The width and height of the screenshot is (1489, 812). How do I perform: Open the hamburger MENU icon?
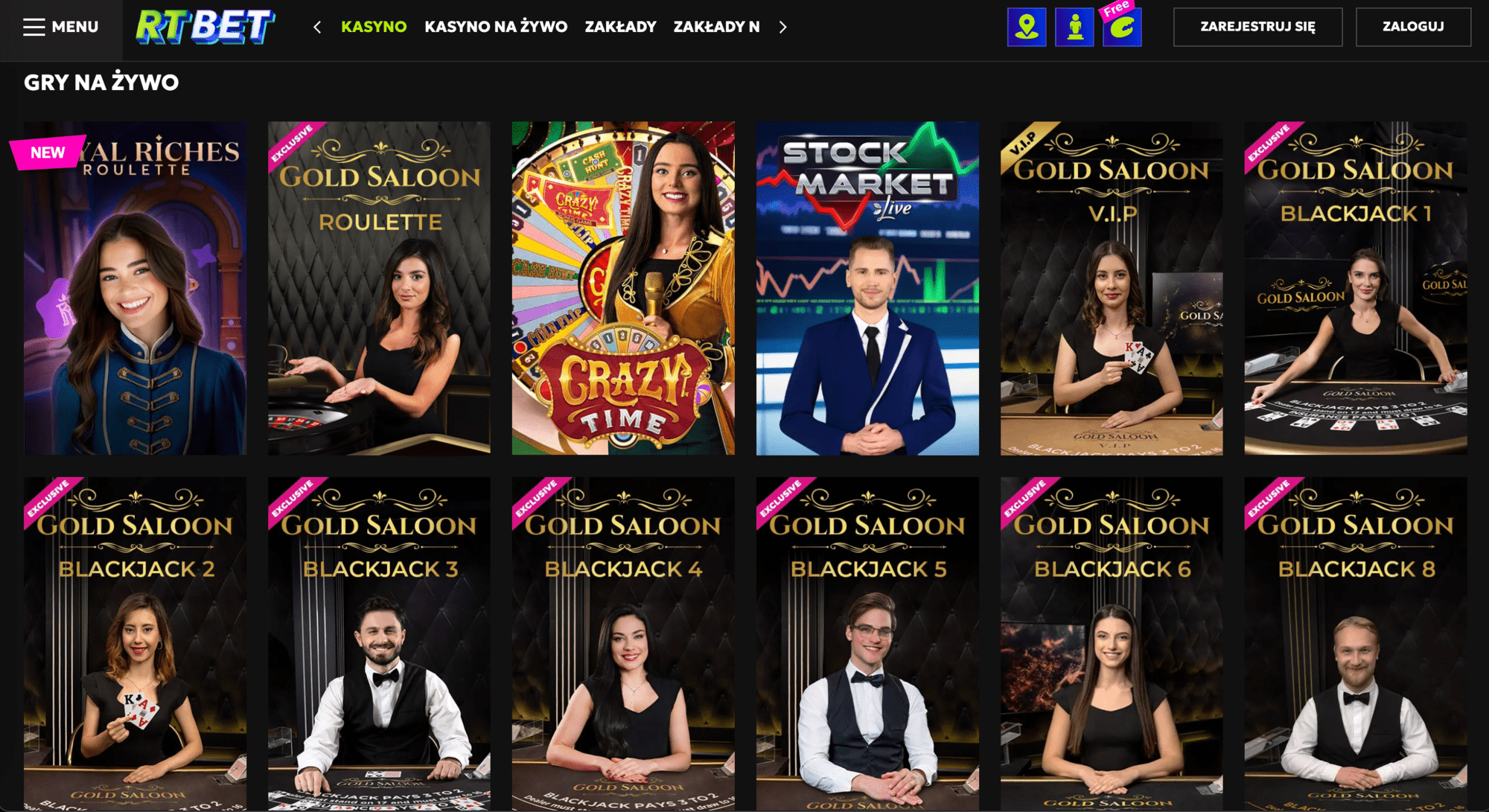tap(34, 27)
